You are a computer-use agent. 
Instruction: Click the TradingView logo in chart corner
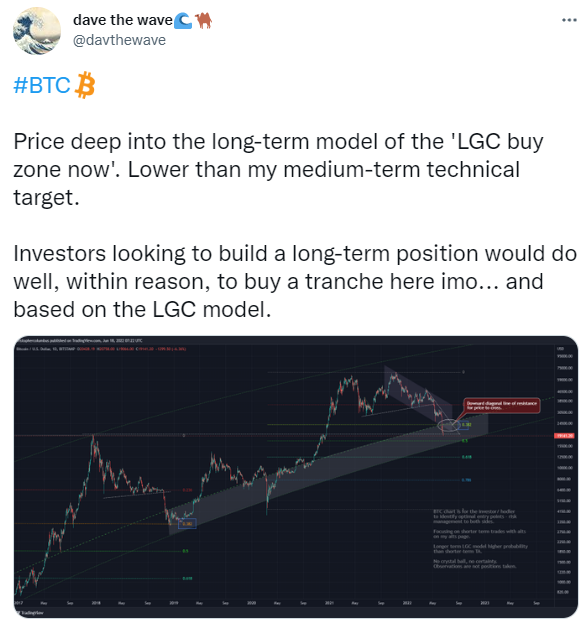(30, 612)
